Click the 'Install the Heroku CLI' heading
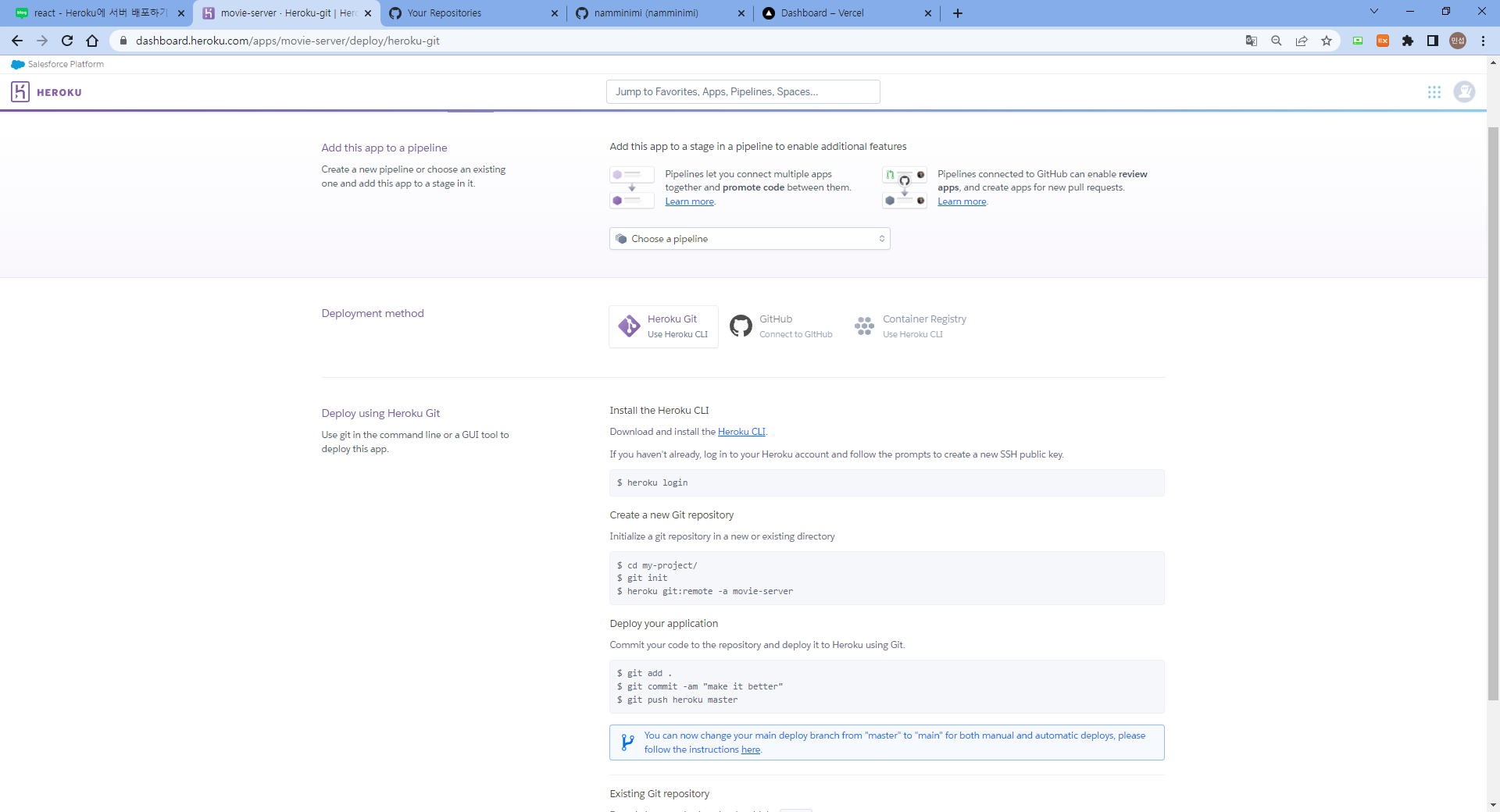This screenshot has height=812, width=1500. 659,410
